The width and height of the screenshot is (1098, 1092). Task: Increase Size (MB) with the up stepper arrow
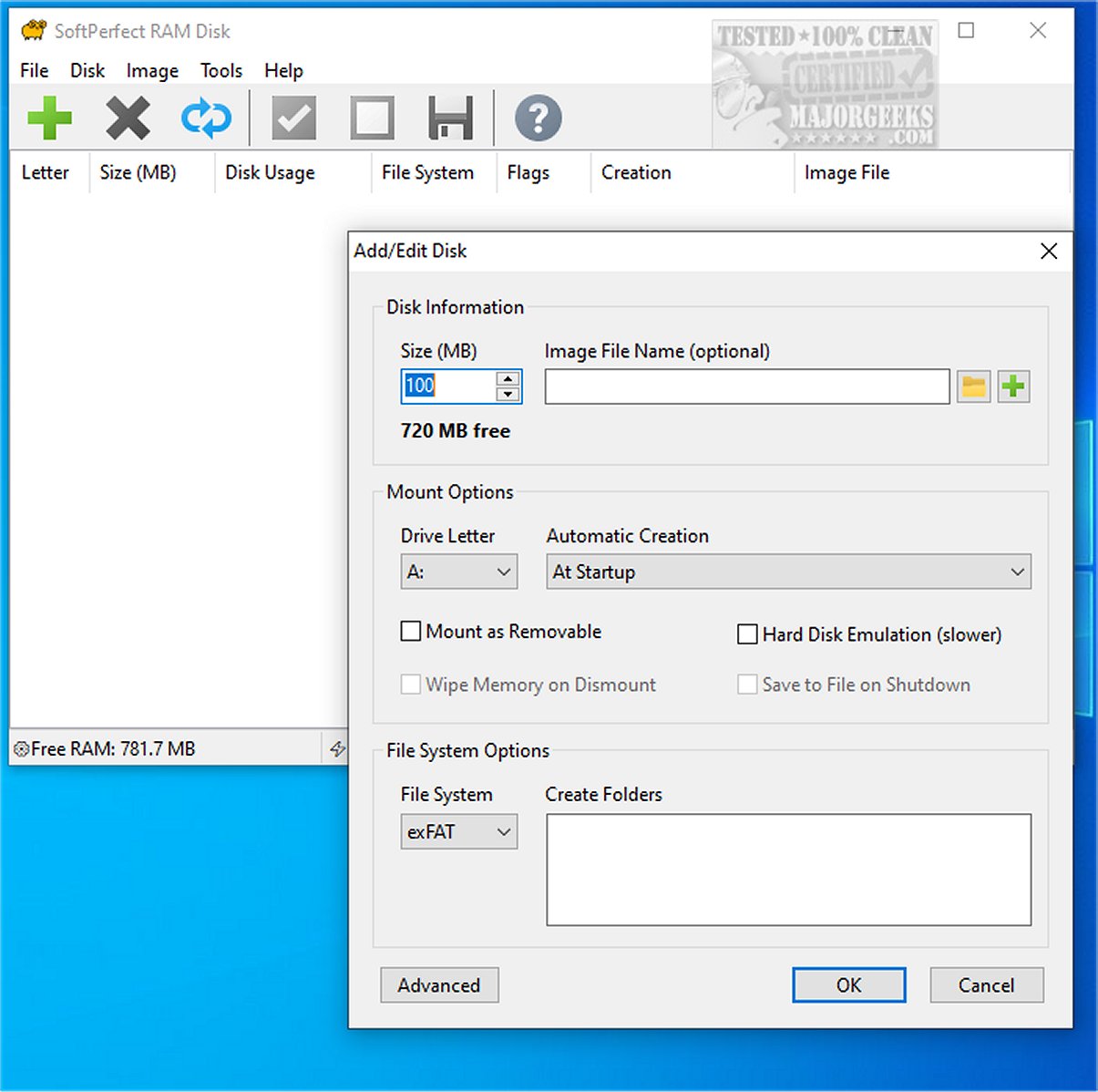coord(508,379)
